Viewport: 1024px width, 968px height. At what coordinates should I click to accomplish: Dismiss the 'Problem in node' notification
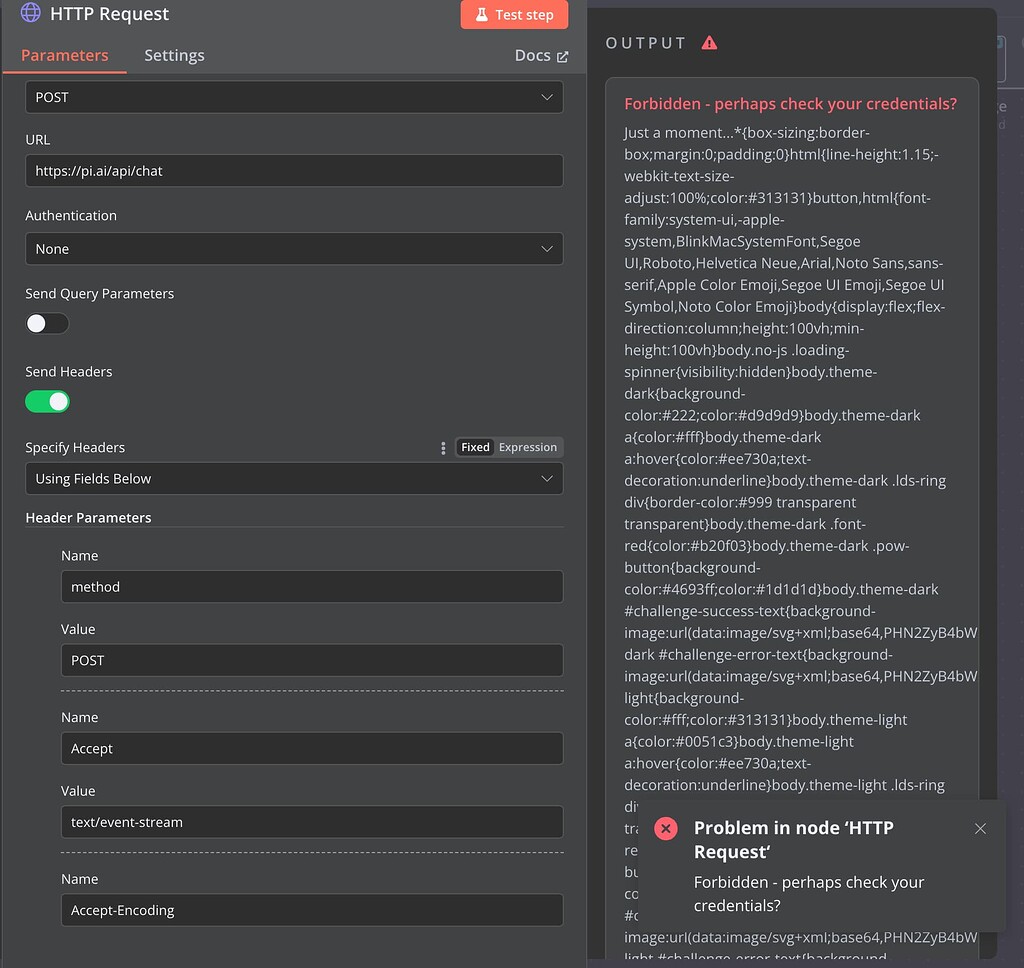pos(980,829)
